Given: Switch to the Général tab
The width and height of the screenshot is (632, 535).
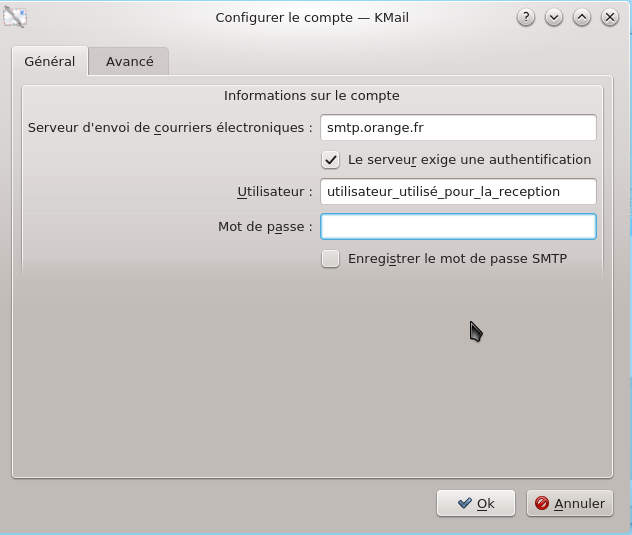Looking at the screenshot, I should pyautogui.click(x=50, y=61).
